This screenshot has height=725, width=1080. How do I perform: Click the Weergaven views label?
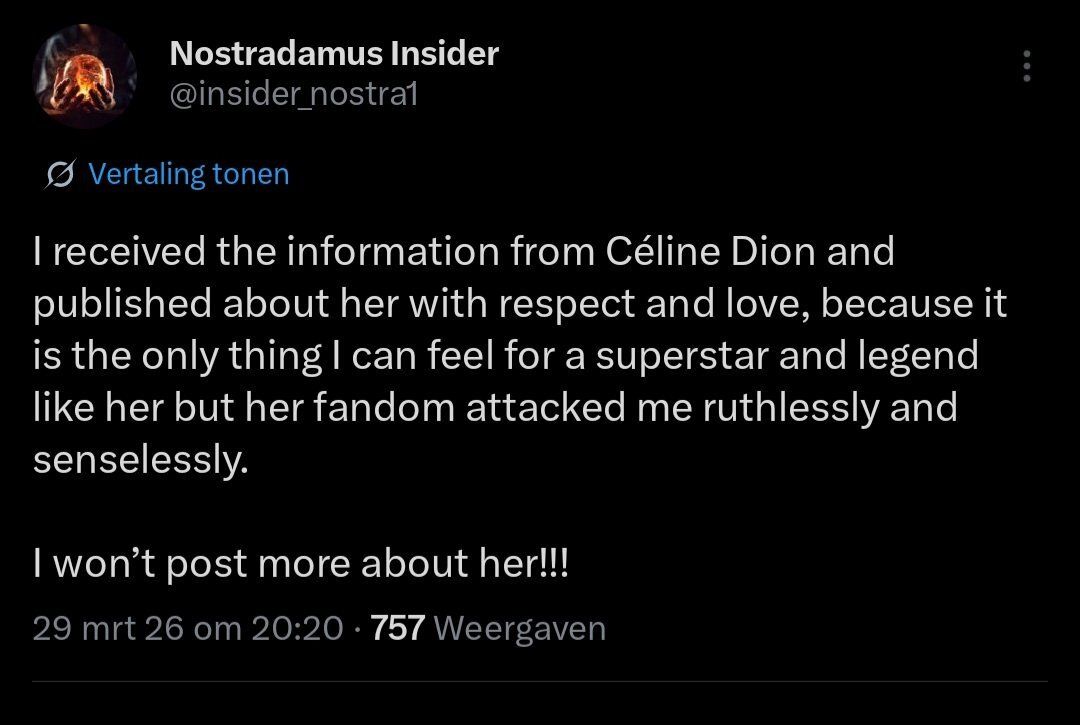coord(521,628)
